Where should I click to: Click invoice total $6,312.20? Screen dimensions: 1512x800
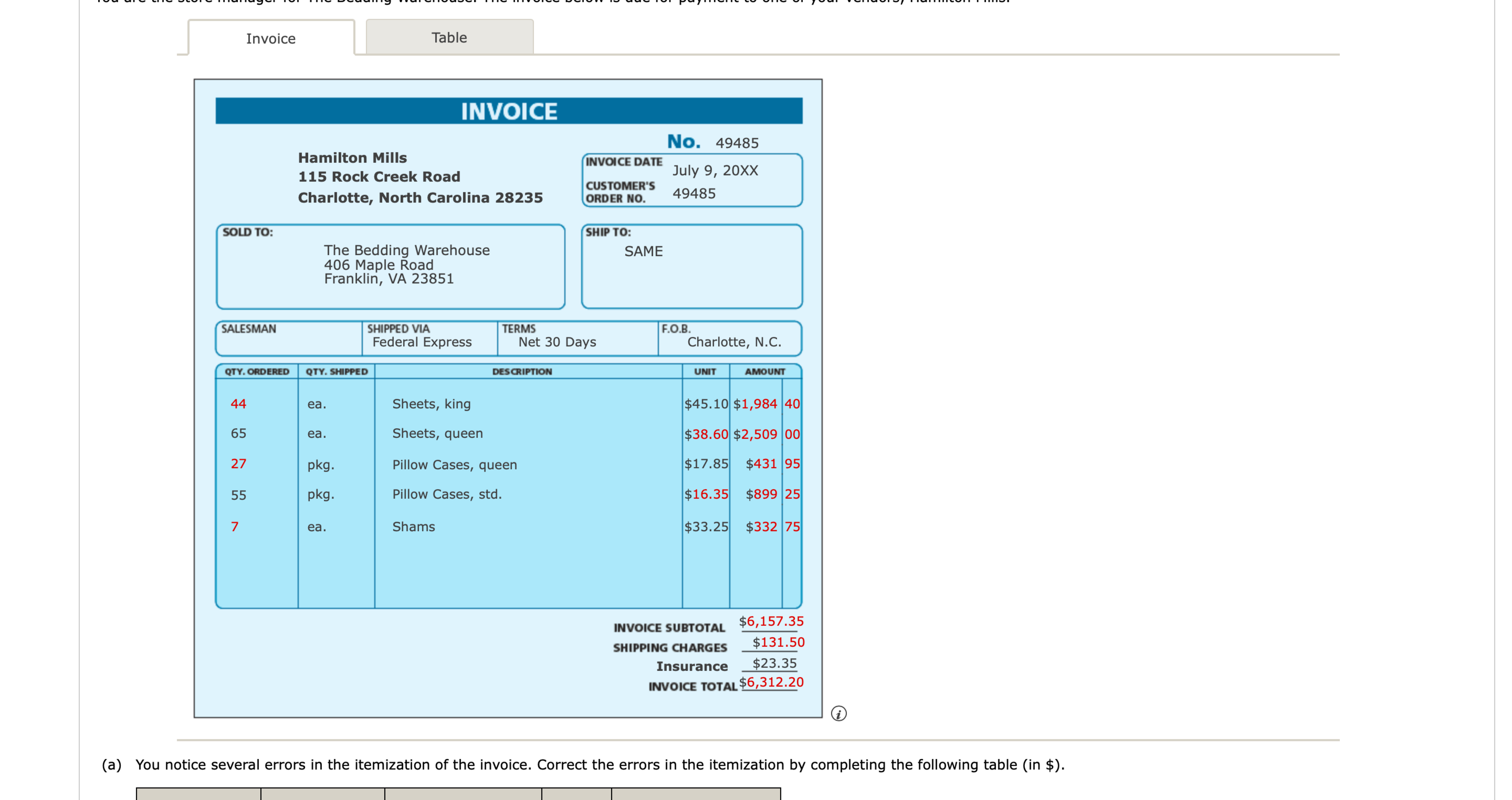[771, 683]
